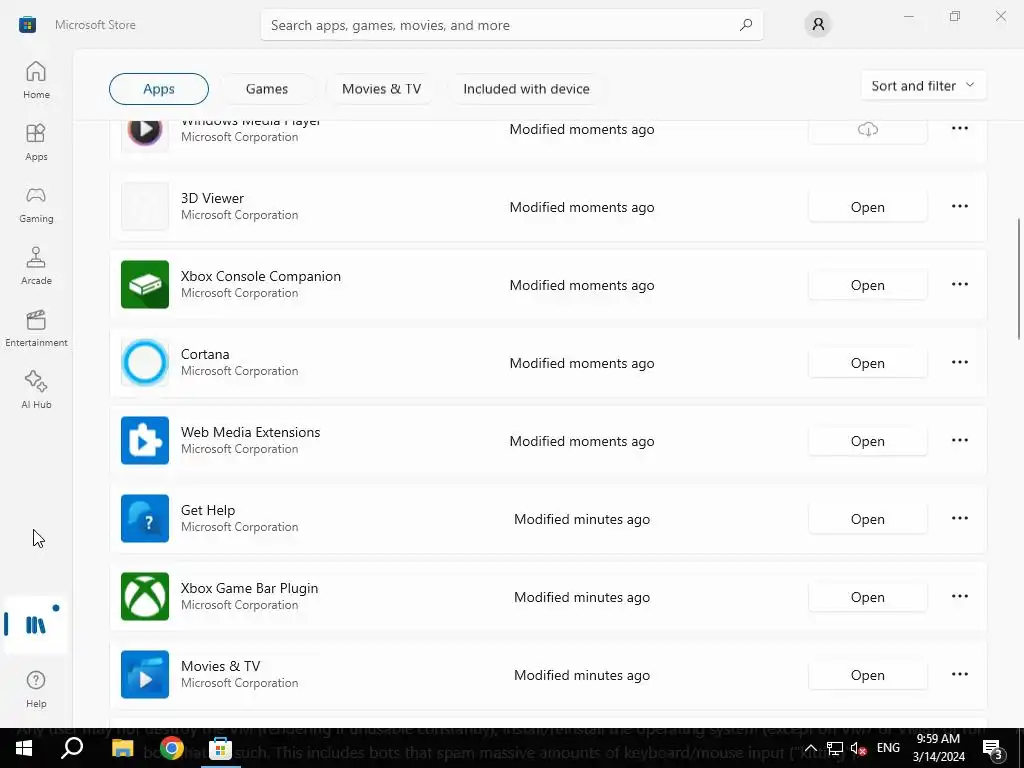Viewport: 1024px width, 768px height.
Task: Click the Web Media Extensions app icon
Action: 145,441
